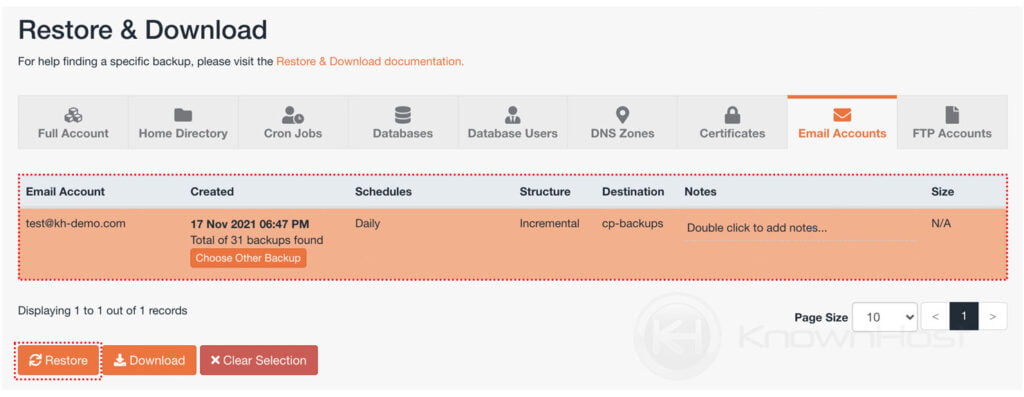Click the Choose Other Backup button
The width and height of the screenshot is (1024, 397).
(x=248, y=258)
